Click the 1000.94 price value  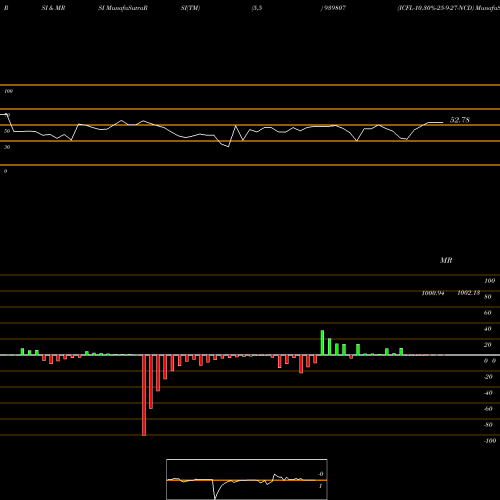coord(433,293)
